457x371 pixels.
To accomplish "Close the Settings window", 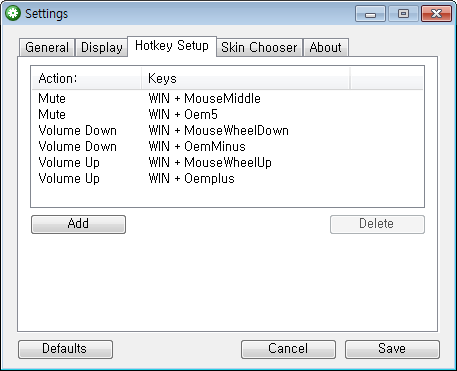I will (x=436, y=14).
